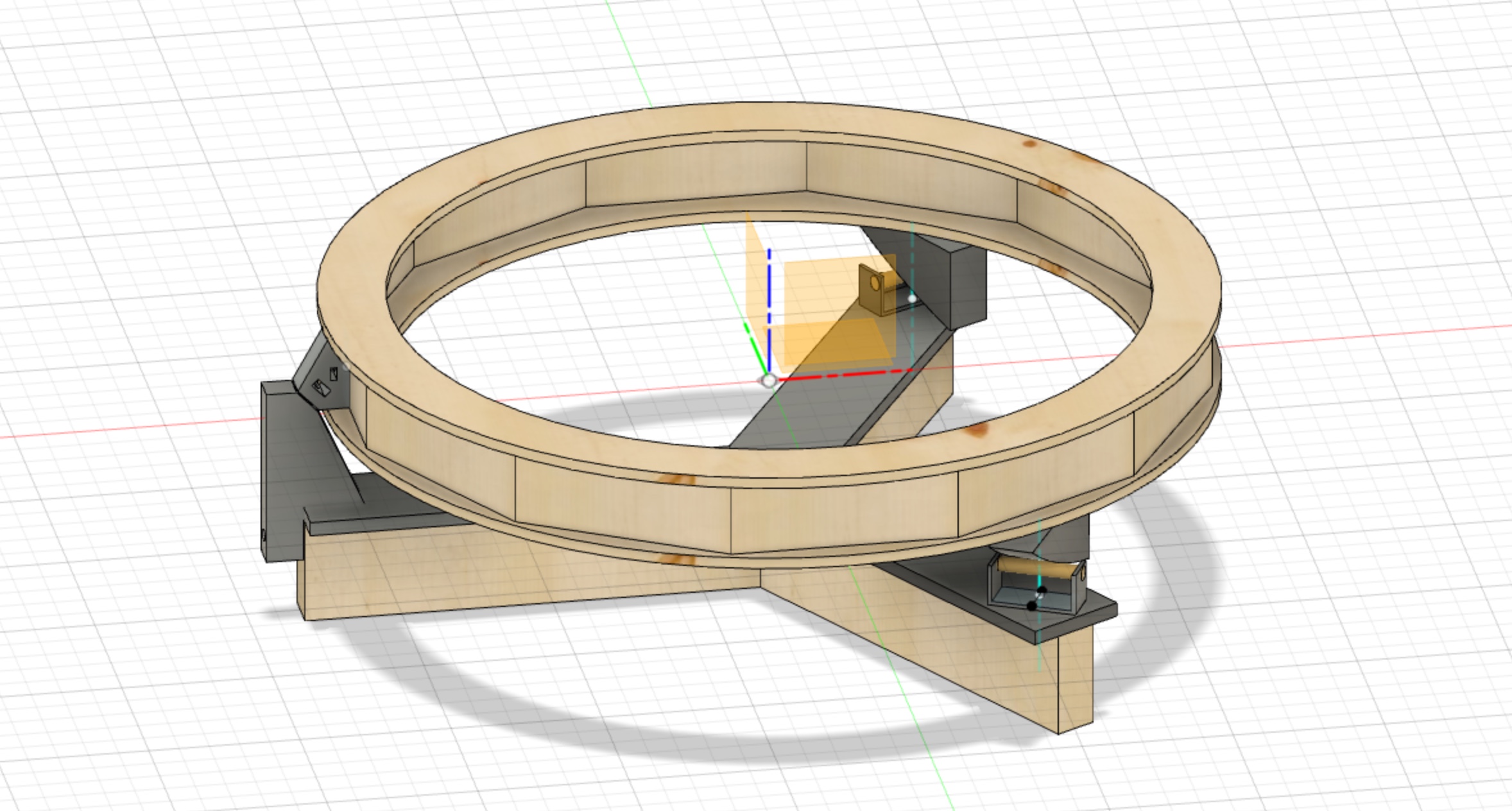Click the end face of right wooden leg
The image size is (1512, 811).
(1075, 680)
